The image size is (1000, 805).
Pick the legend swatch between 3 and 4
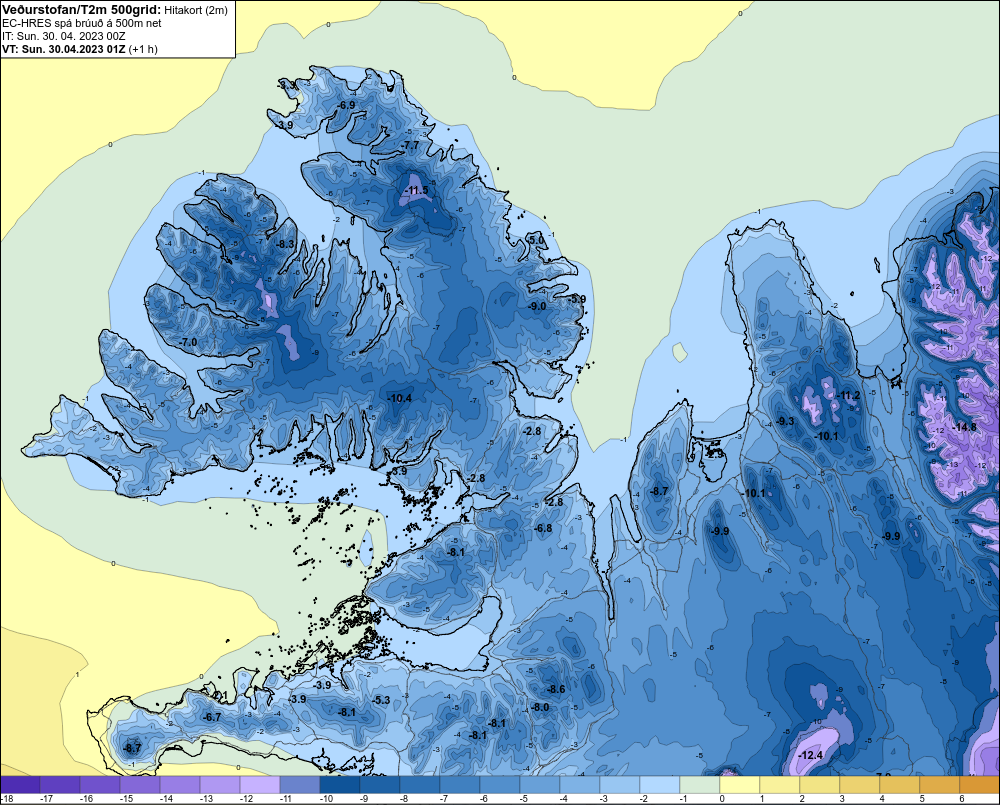tap(860, 785)
